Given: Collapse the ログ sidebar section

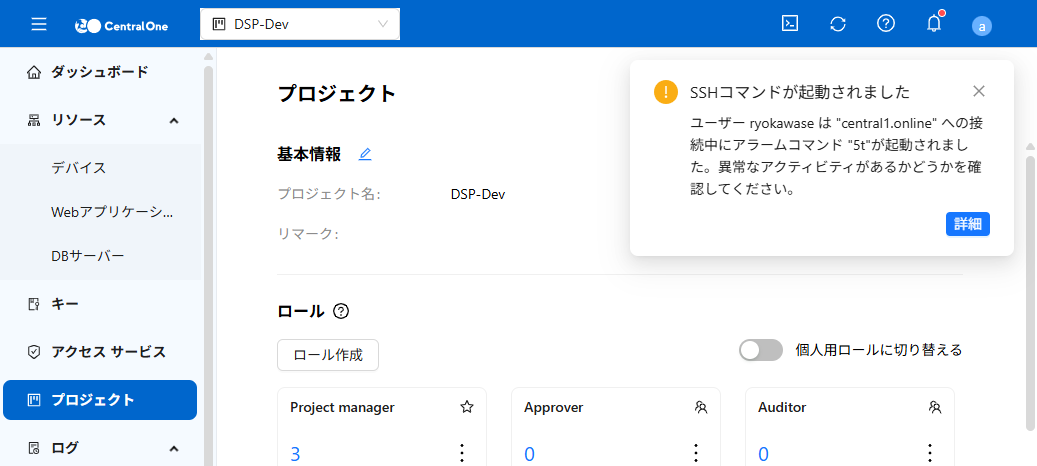Looking at the screenshot, I should click(174, 448).
